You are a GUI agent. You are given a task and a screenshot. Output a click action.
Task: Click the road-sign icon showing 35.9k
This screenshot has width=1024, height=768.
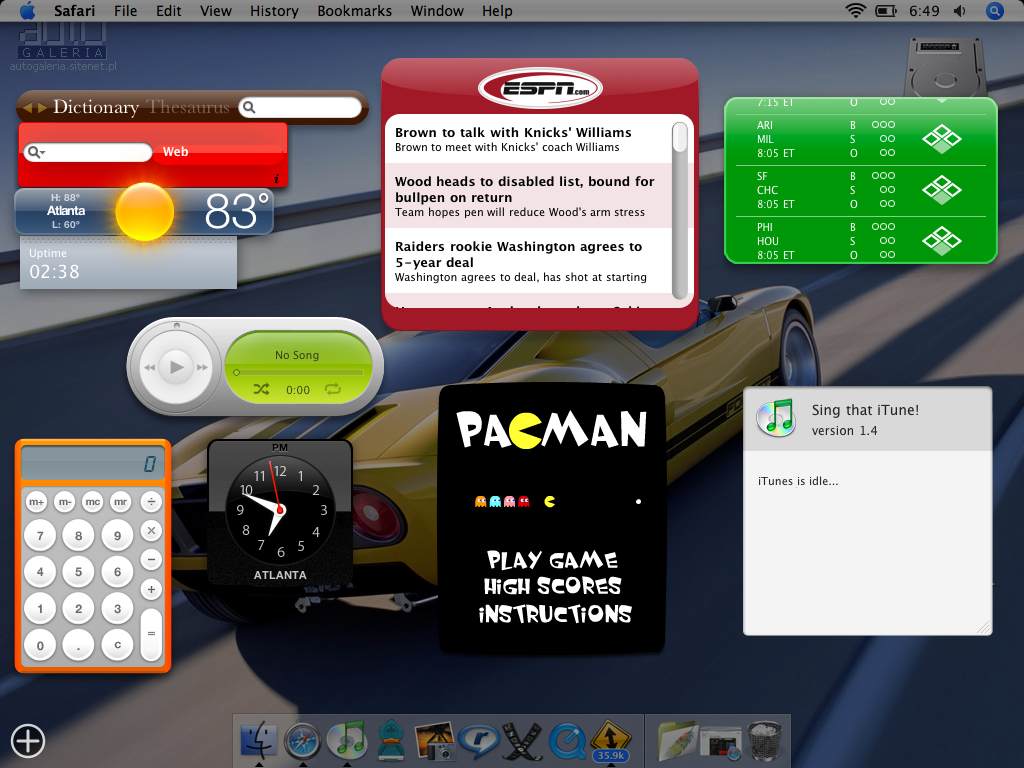[x=611, y=742]
